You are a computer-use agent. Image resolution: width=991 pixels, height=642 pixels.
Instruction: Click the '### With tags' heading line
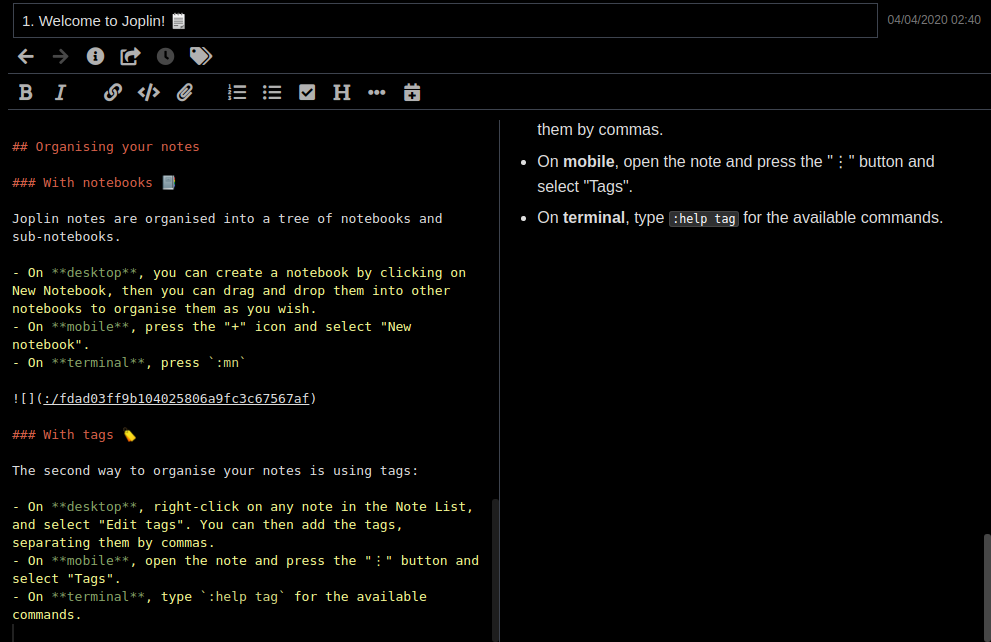(x=74, y=435)
